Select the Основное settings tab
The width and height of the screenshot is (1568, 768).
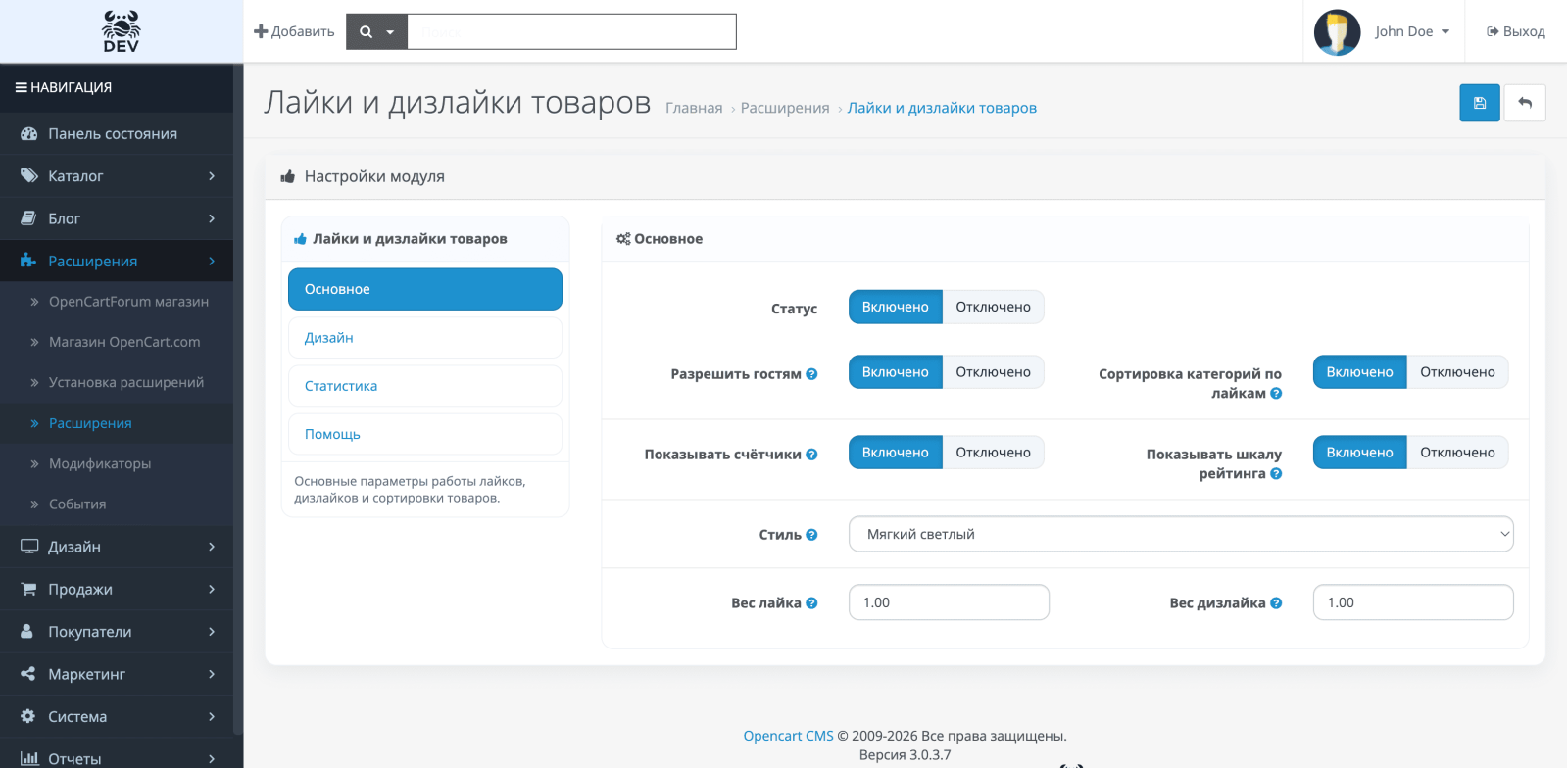point(425,289)
